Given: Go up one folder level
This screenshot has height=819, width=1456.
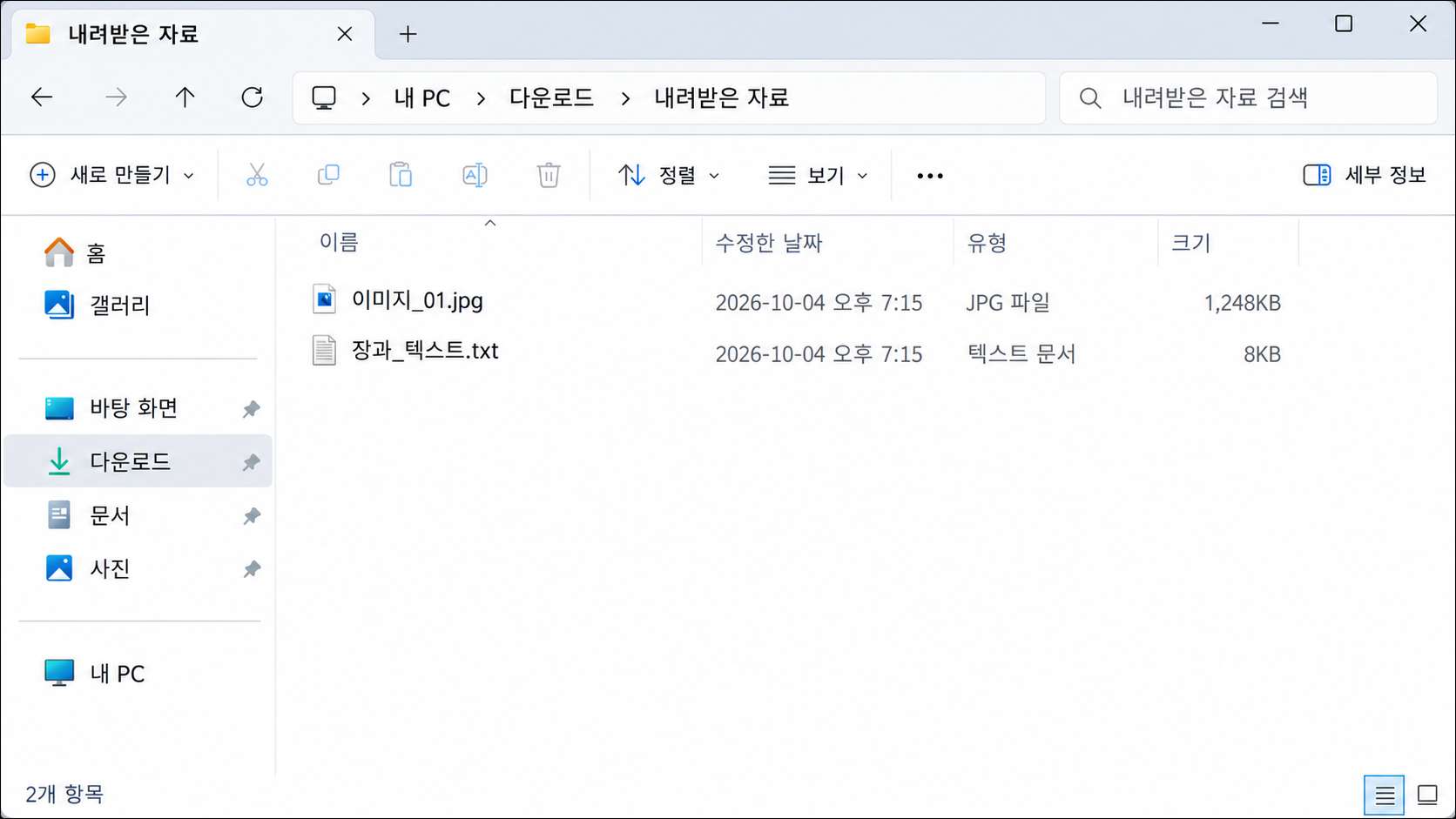Looking at the screenshot, I should pyautogui.click(x=185, y=97).
